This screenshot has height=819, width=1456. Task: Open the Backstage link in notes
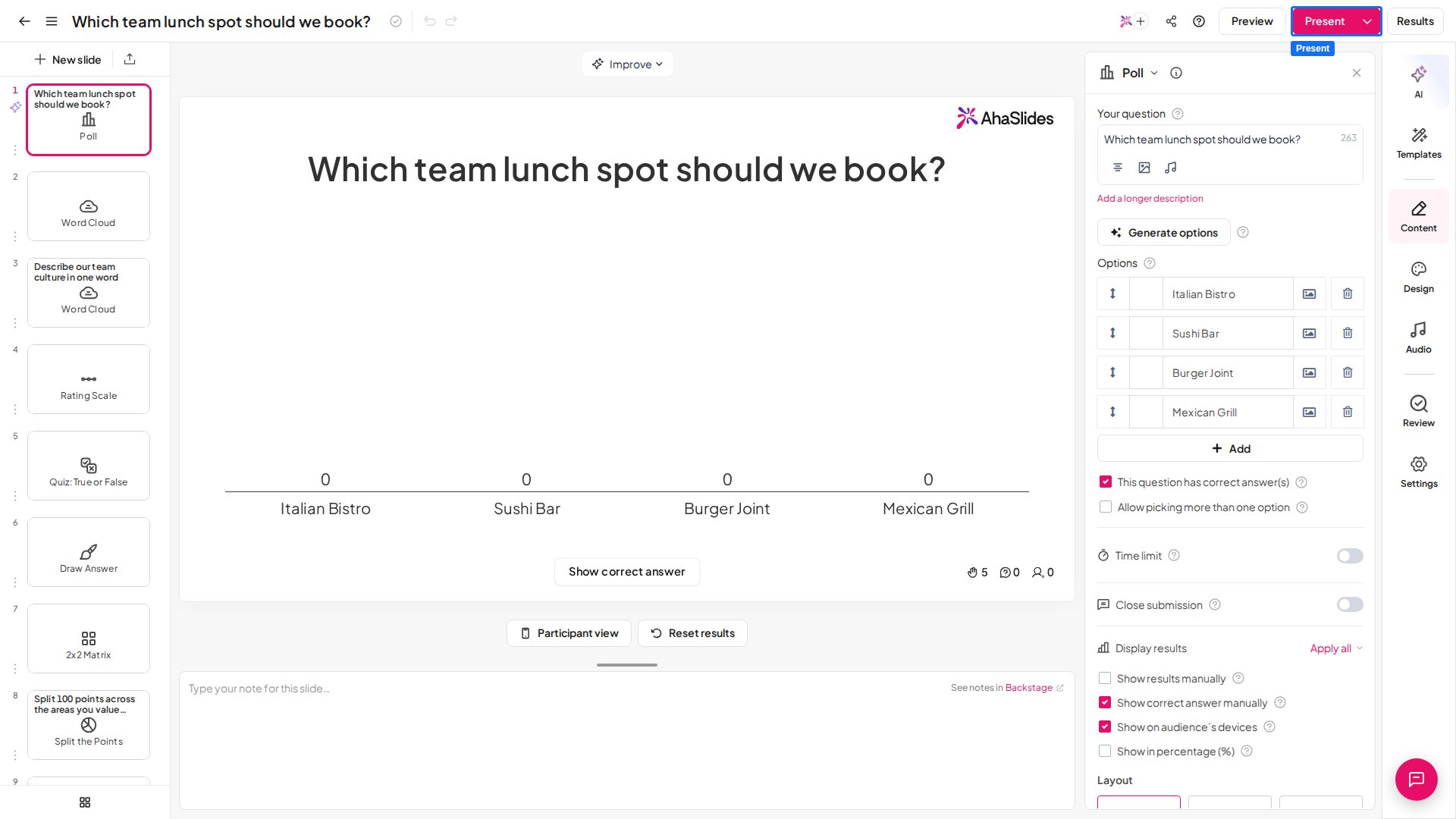(x=1034, y=688)
